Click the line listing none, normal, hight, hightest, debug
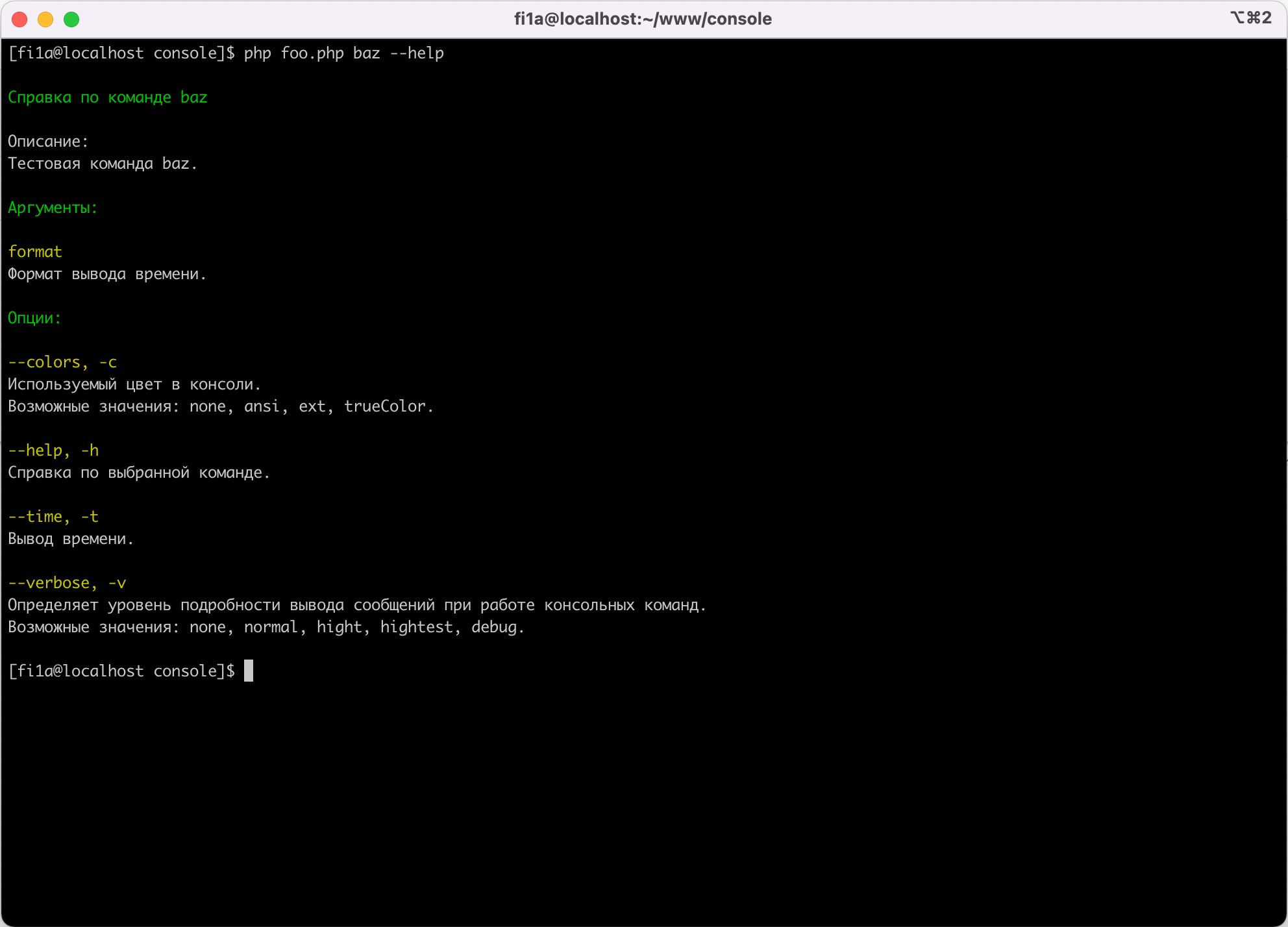 (266, 627)
